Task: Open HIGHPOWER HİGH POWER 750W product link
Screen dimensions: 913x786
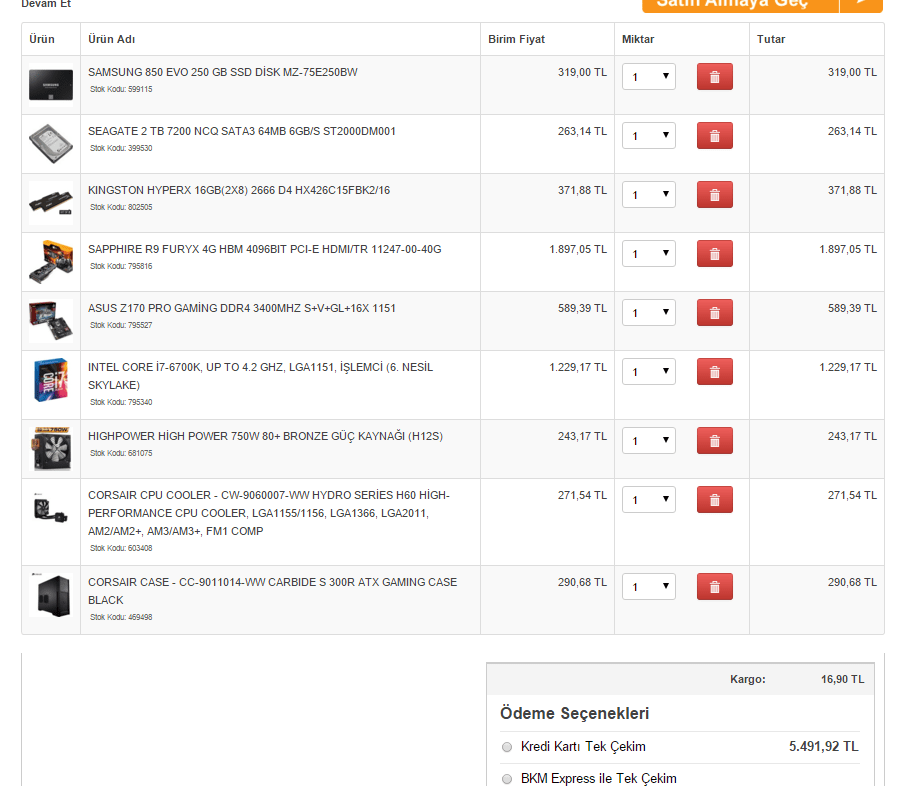Action: [266, 436]
